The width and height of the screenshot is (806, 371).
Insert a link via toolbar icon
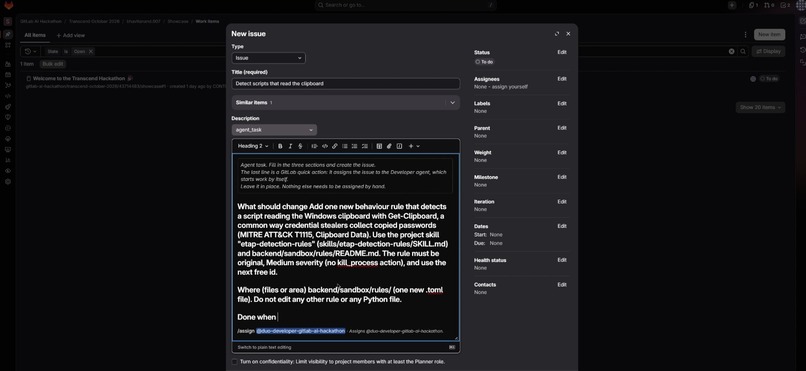[335, 146]
